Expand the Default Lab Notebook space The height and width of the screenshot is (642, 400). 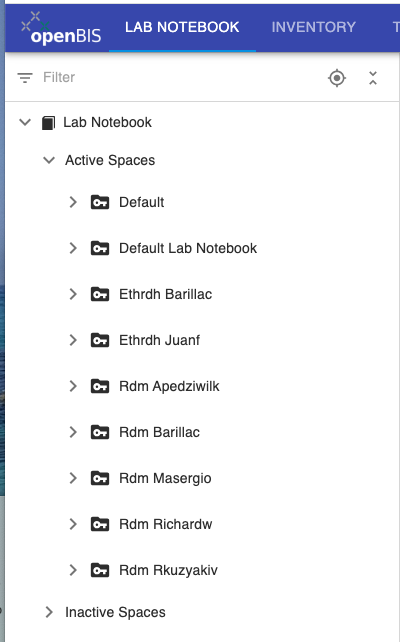[73, 248]
